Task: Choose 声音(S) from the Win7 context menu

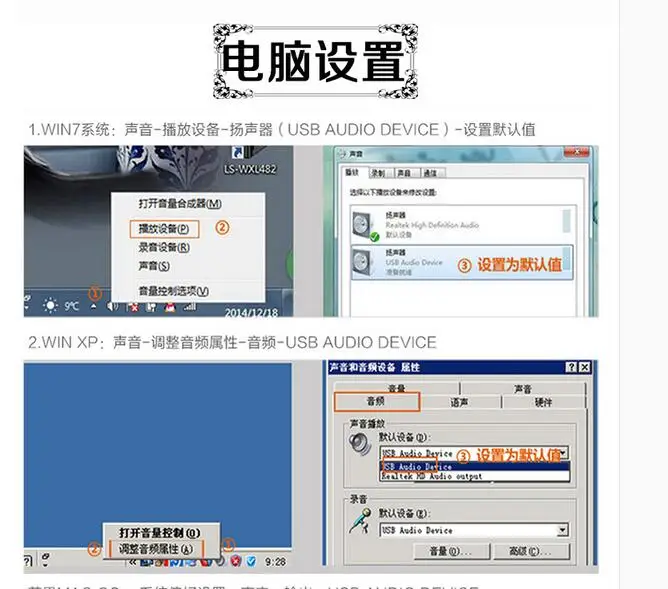Action: tap(154, 266)
